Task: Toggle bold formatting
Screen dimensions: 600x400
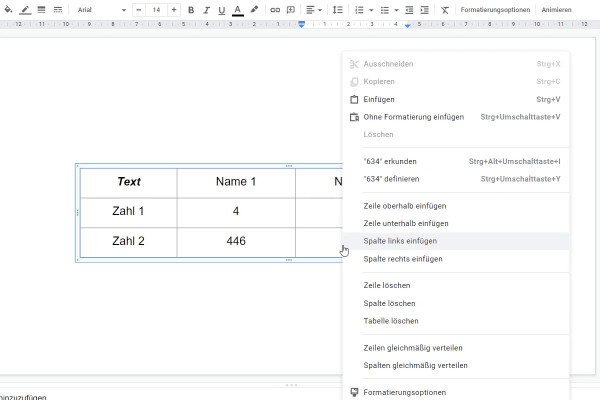Action: point(191,10)
